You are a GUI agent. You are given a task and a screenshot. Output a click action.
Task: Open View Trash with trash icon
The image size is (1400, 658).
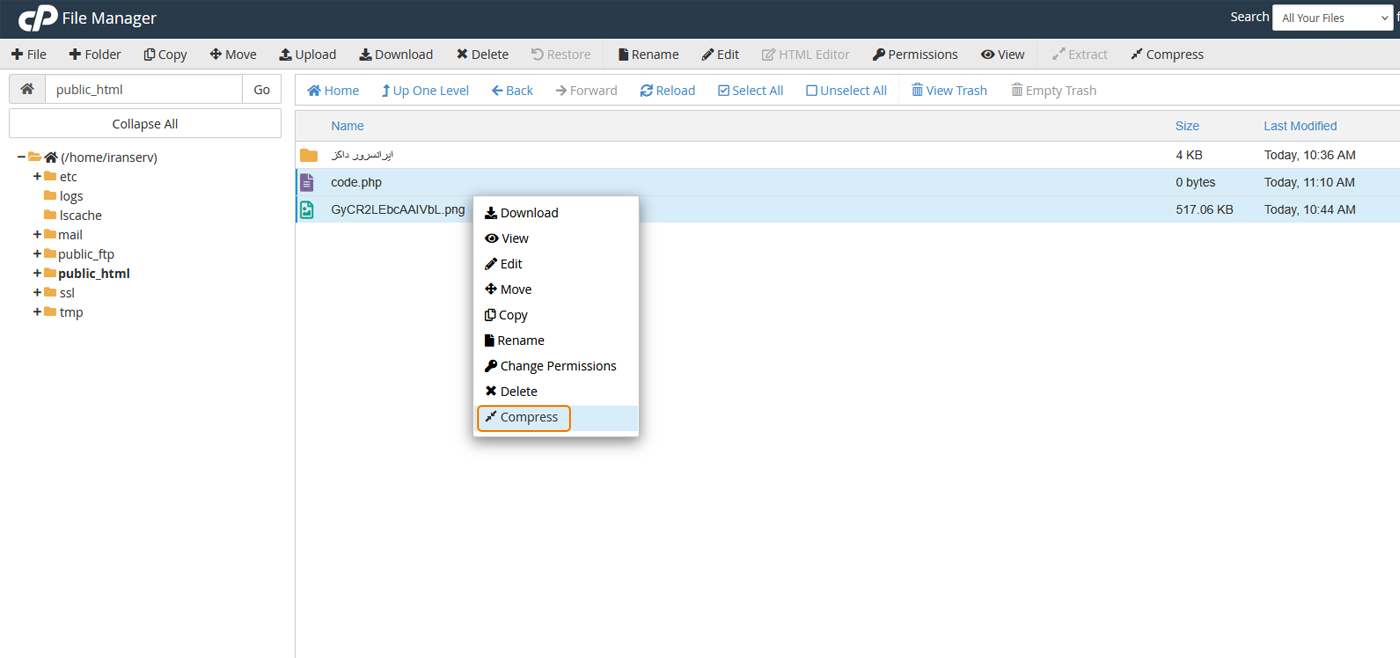917,91
